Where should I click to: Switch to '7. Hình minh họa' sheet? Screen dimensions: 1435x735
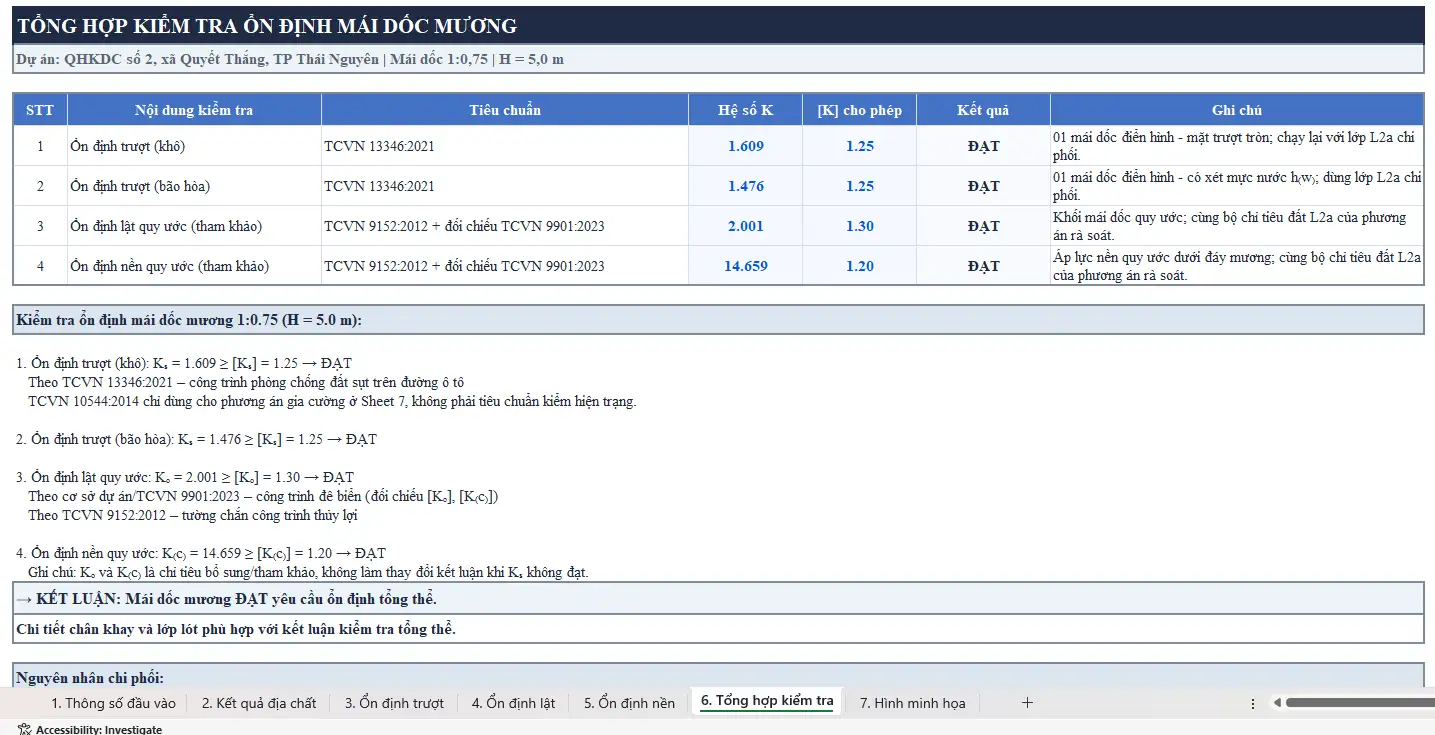912,703
